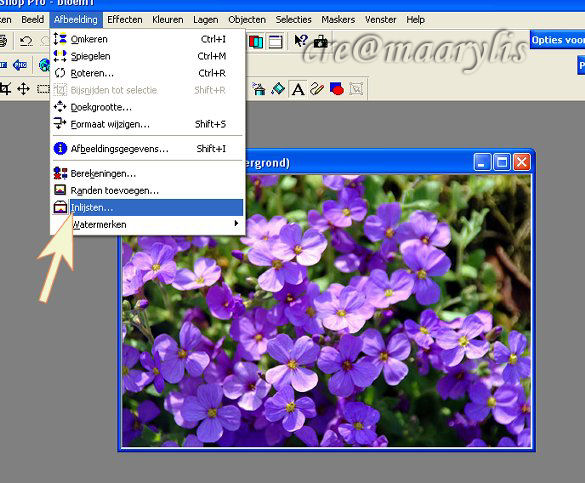Select the Text tool A
This screenshot has height=483, width=585.
(x=298, y=89)
